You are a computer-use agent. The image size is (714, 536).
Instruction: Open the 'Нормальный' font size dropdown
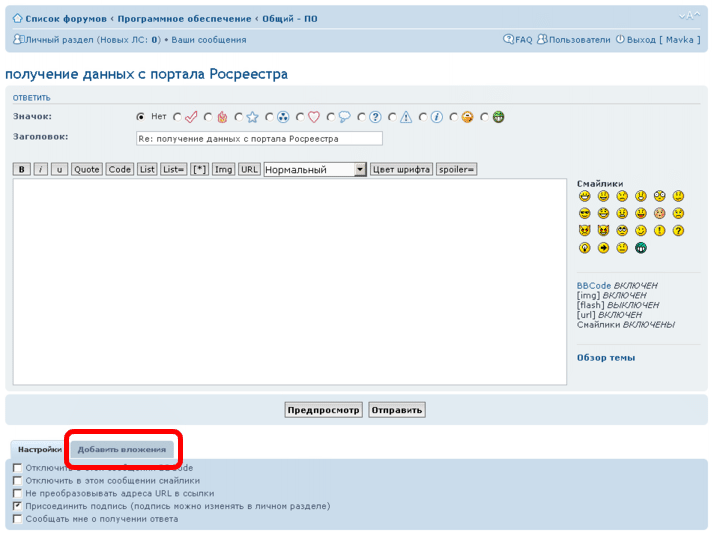point(315,170)
